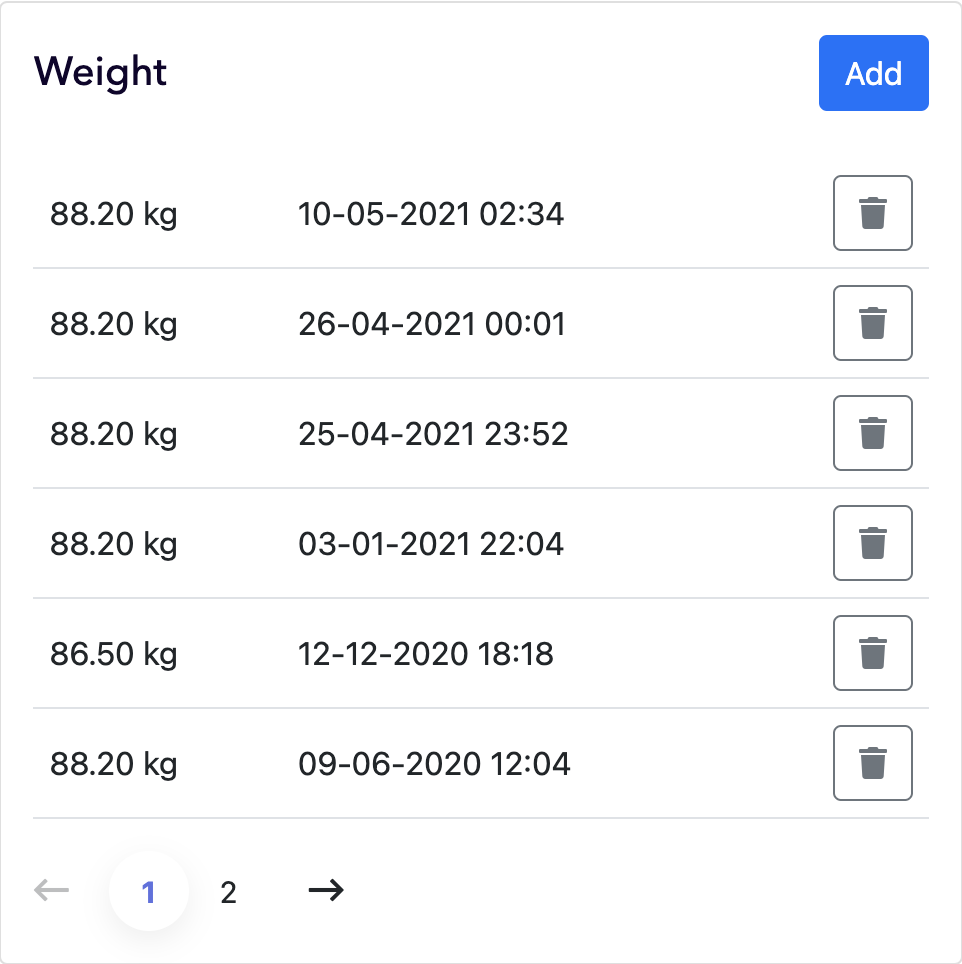Trash the 03-01-2021 22:04 weight entry
This screenshot has width=962, height=964.
tap(872, 543)
